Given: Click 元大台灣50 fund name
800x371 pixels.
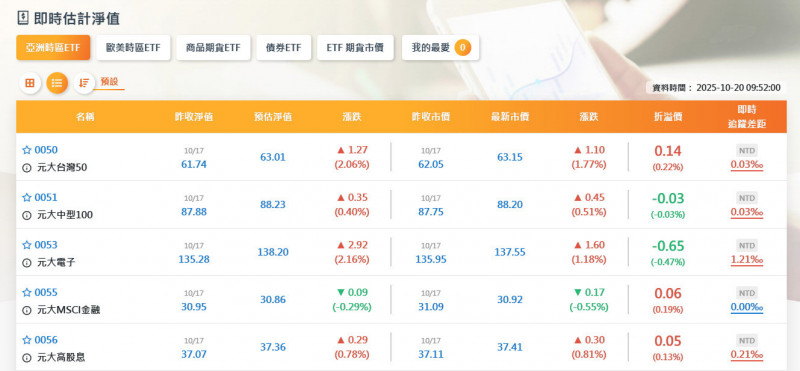Looking at the screenshot, I should click(x=62, y=167).
